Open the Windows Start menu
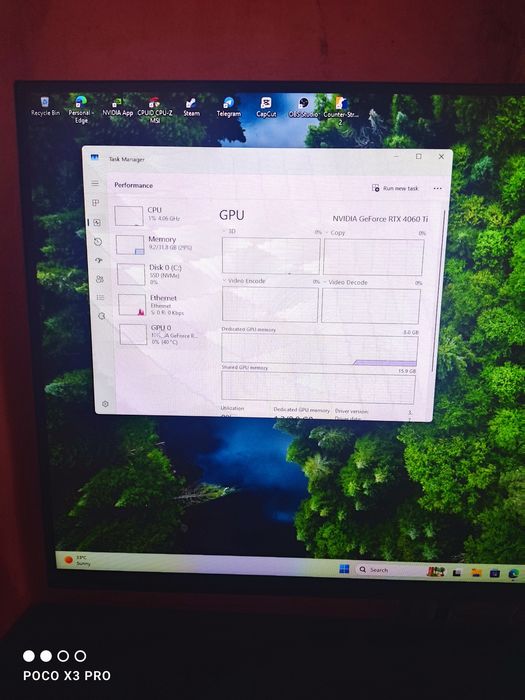This screenshot has height=700, width=525. click(x=344, y=569)
